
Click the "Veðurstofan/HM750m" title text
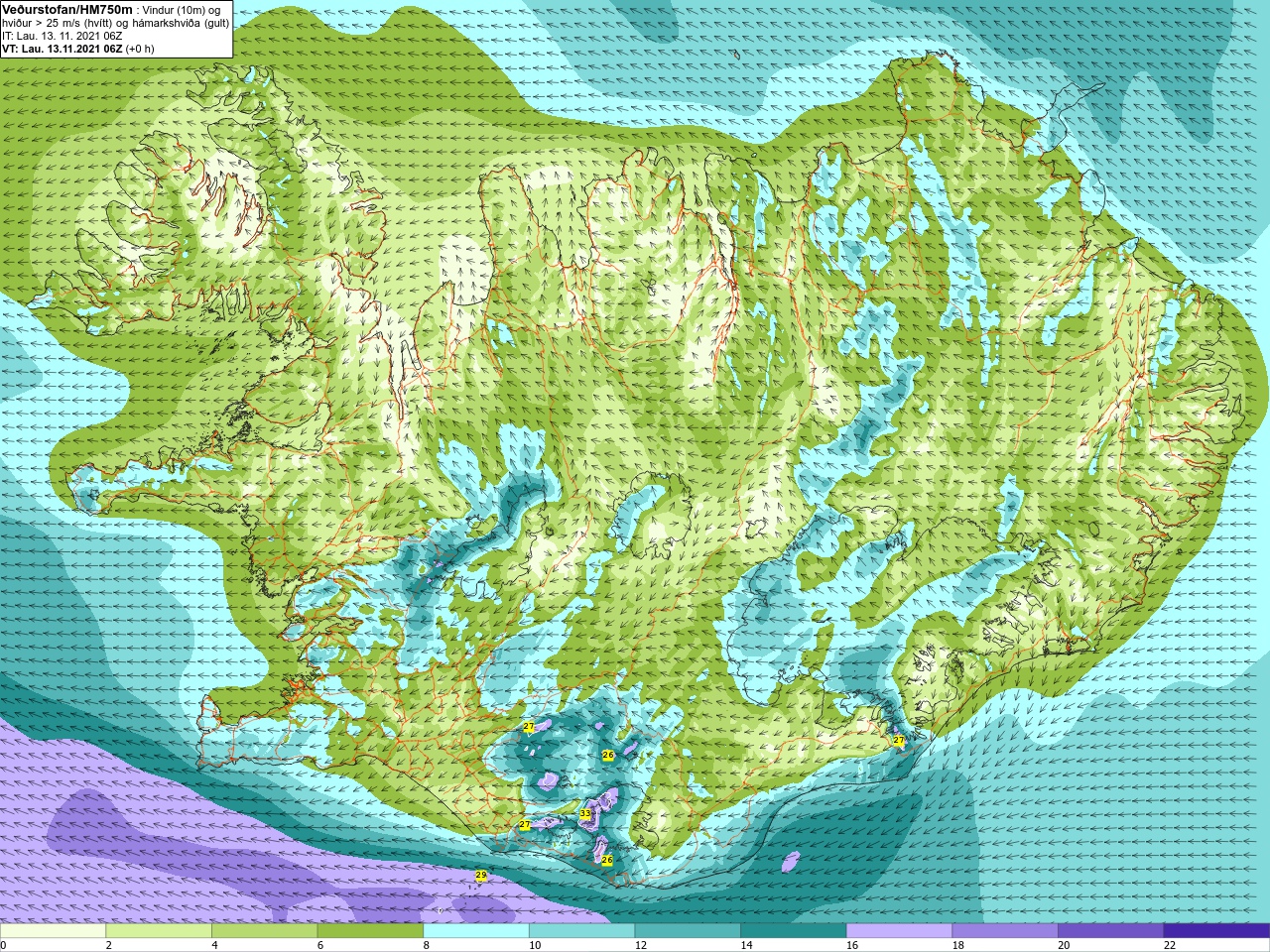click(x=67, y=9)
